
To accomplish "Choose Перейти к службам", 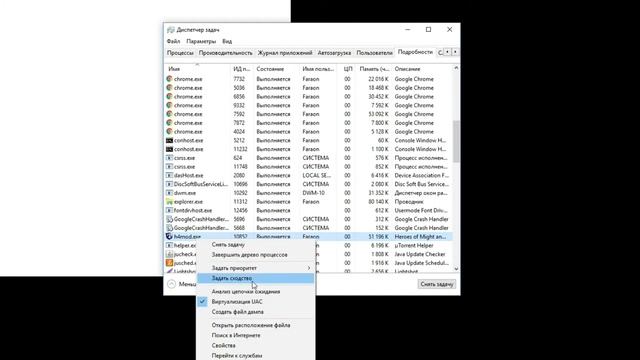I will 237,356.
